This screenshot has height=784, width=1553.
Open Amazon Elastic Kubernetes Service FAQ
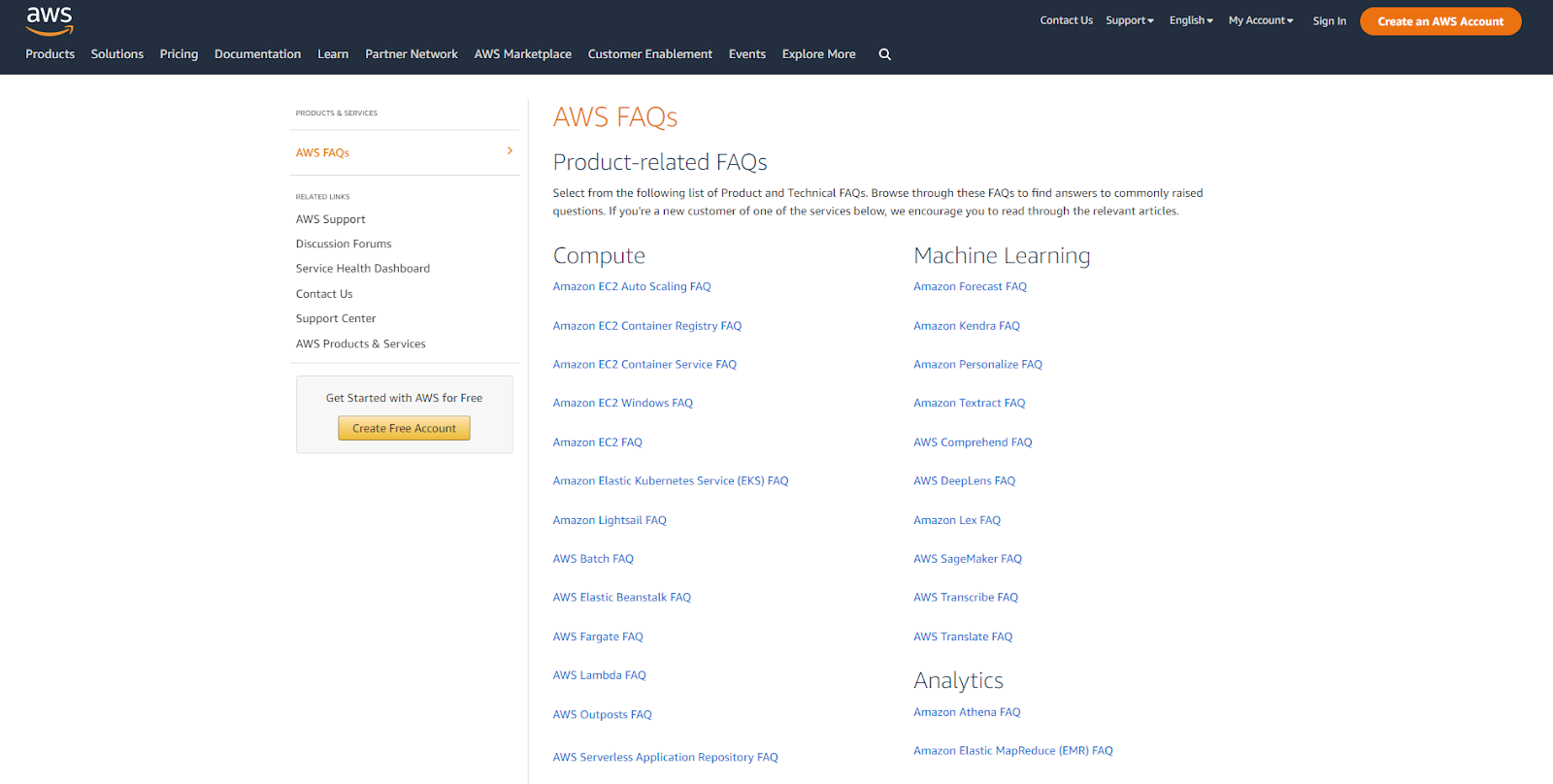click(x=671, y=481)
